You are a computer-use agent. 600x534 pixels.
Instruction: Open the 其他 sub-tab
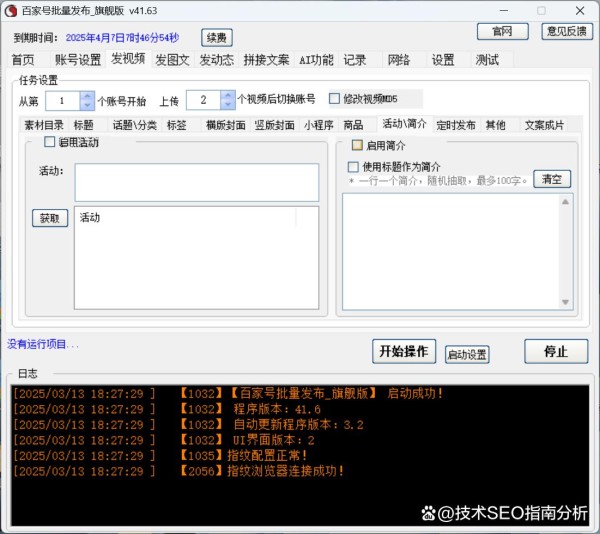click(x=495, y=125)
